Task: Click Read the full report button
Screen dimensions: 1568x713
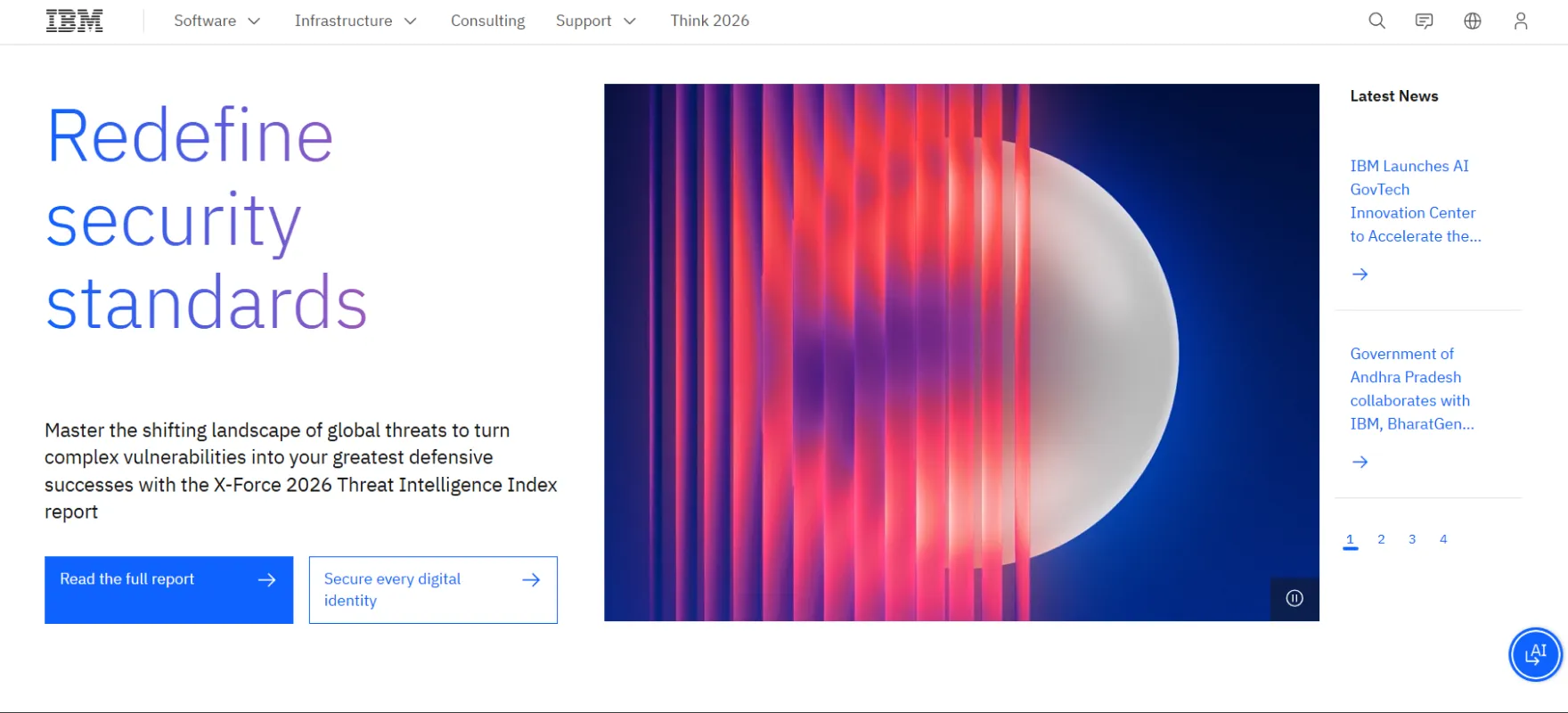Action: 168,590
